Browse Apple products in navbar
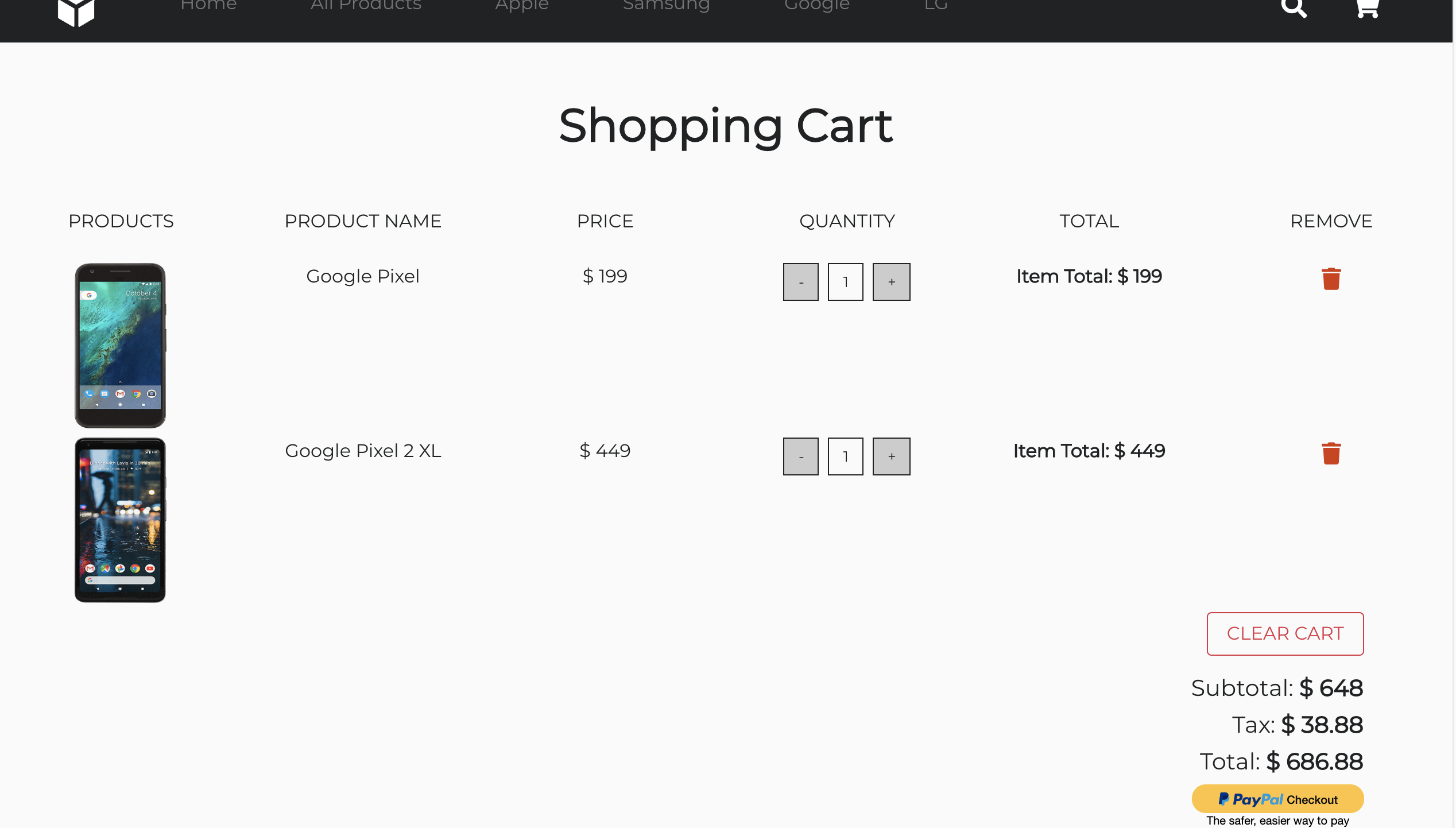Viewport: 1456px width, 828px height. (522, 6)
